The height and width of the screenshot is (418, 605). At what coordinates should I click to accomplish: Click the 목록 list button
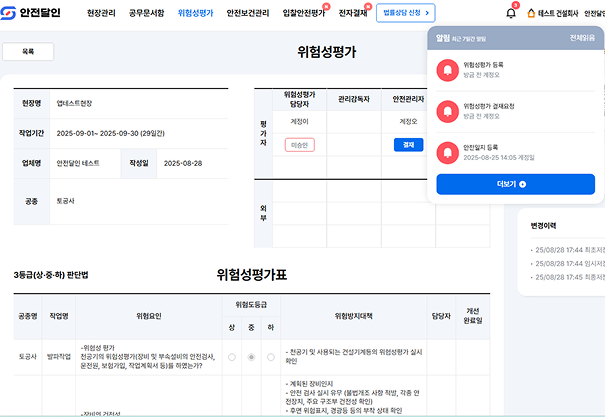pos(28,52)
